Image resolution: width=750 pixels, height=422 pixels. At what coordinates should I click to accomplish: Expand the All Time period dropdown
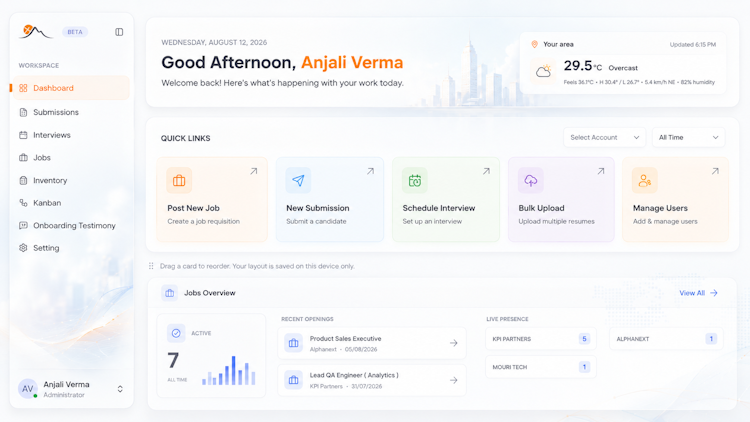(689, 137)
